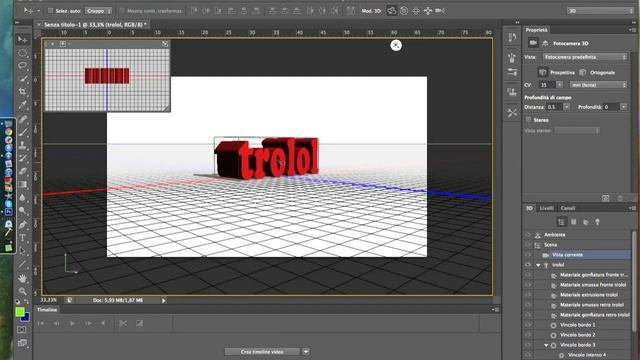Open the History panel icon in the dock
This screenshot has height=360, width=640.
[512, 38]
